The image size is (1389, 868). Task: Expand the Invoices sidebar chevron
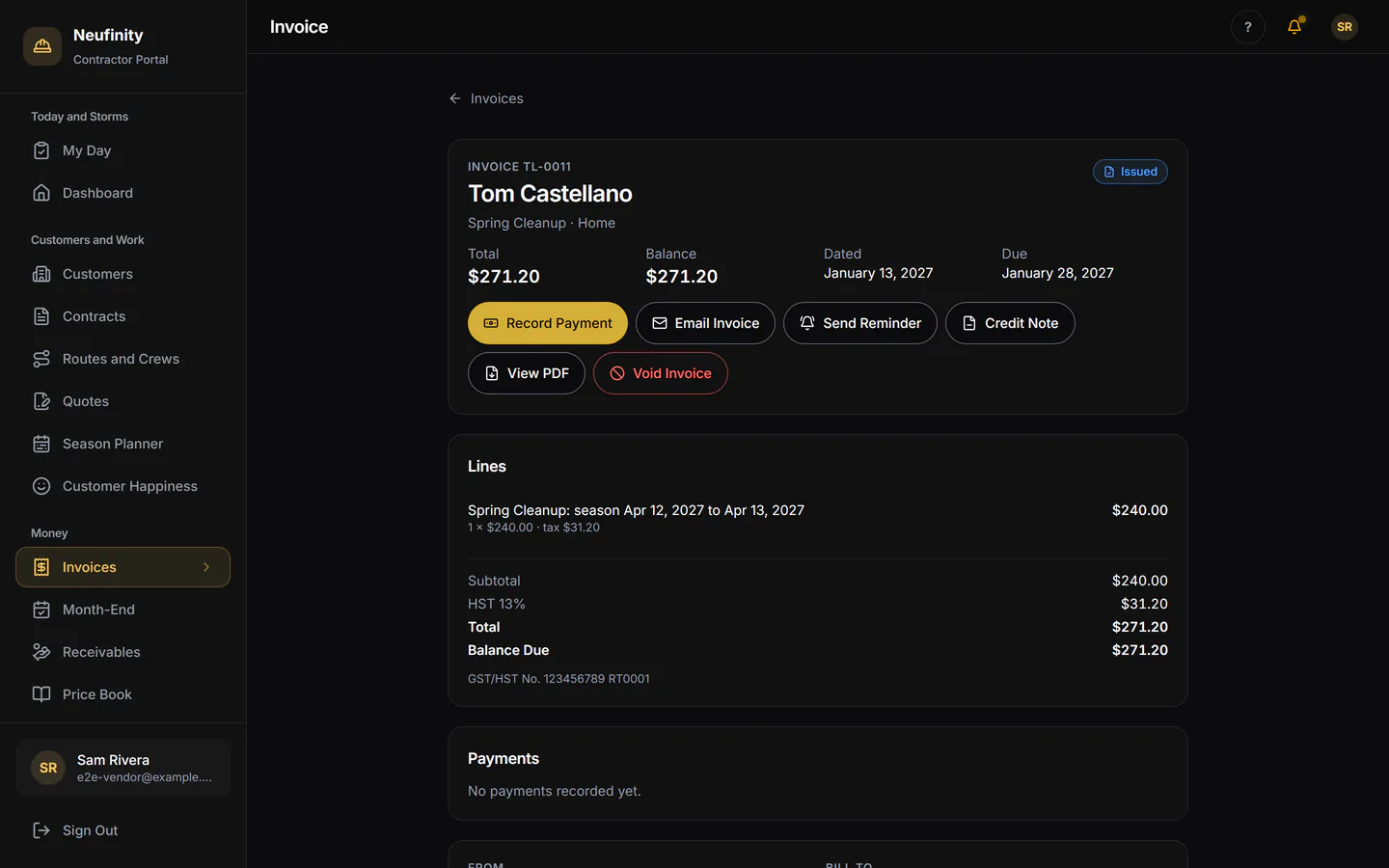tap(206, 567)
